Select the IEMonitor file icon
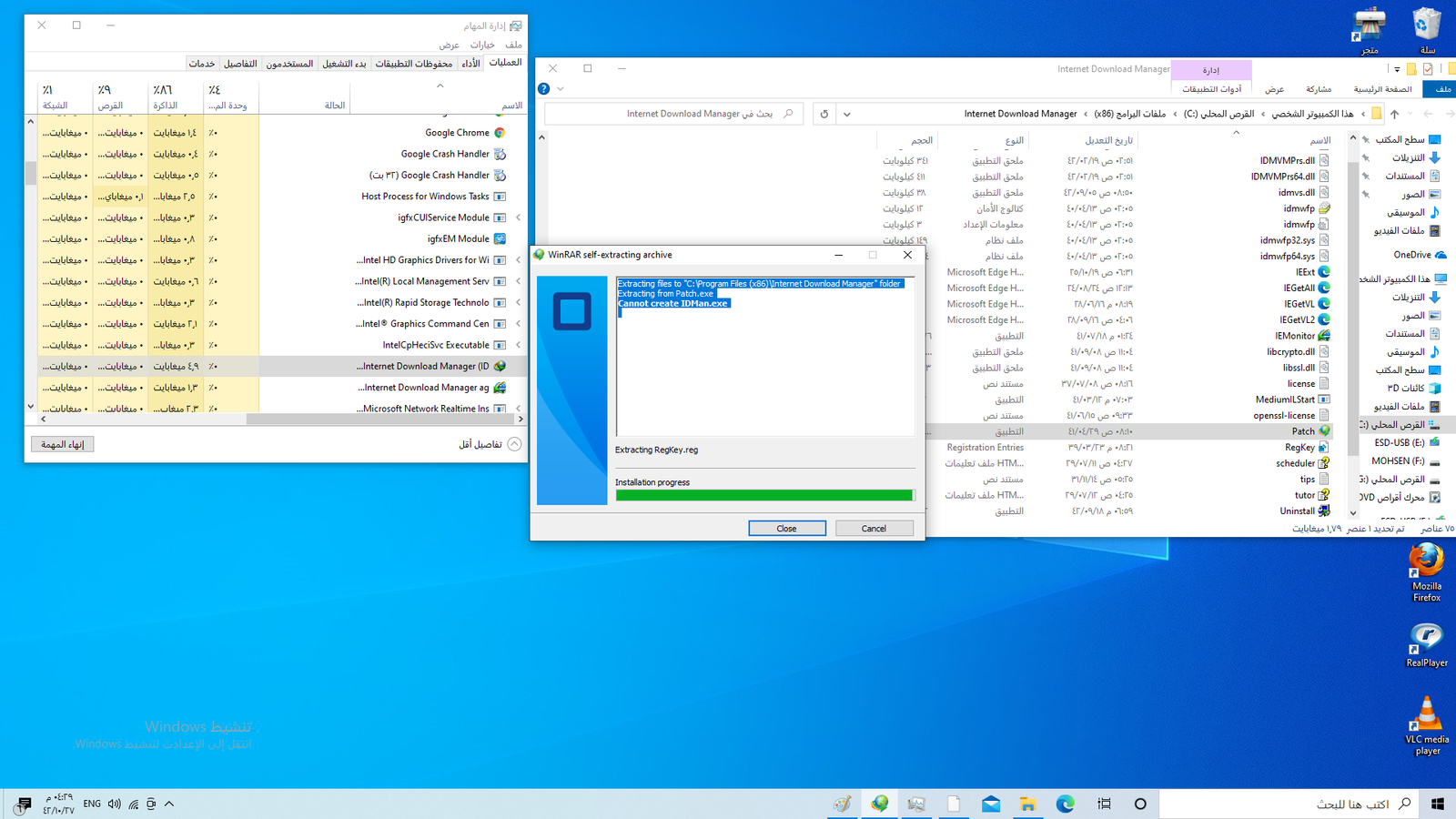Image resolution: width=1456 pixels, height=819 pixels. (x=1324, y=336)
